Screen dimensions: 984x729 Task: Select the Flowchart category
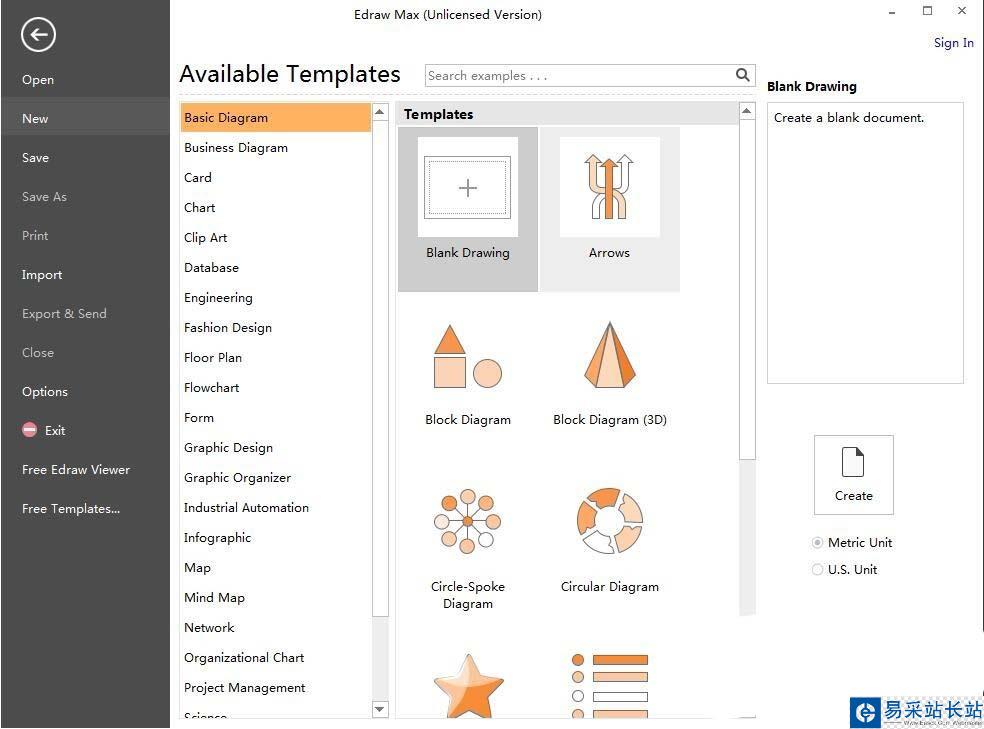tap(275, 388)
